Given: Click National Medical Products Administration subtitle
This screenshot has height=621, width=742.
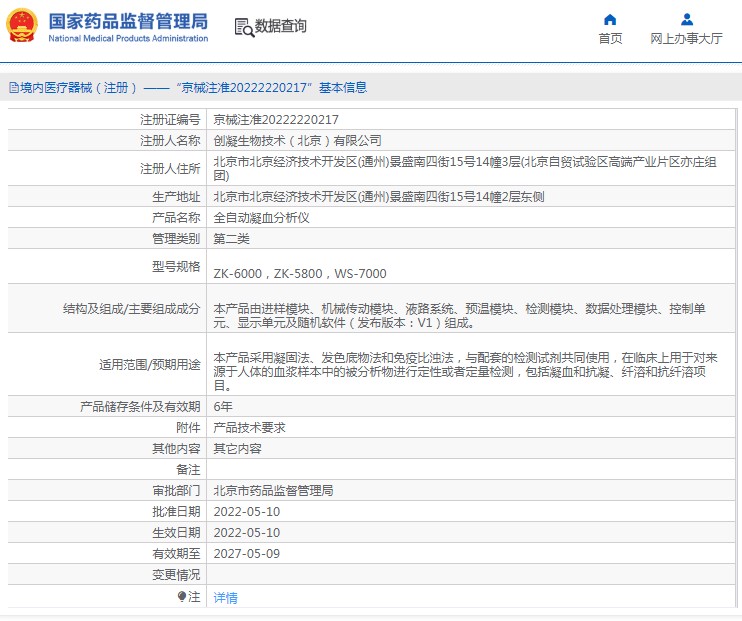Looking at the screenshot, I should coord(128,38).
